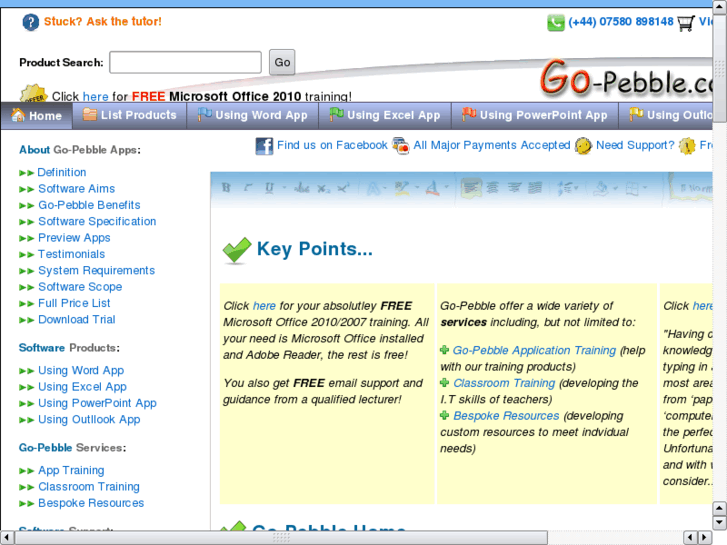The image size is (727, 545).
Task: Click the blue flag icon for Word App
Action: [204, 114]
